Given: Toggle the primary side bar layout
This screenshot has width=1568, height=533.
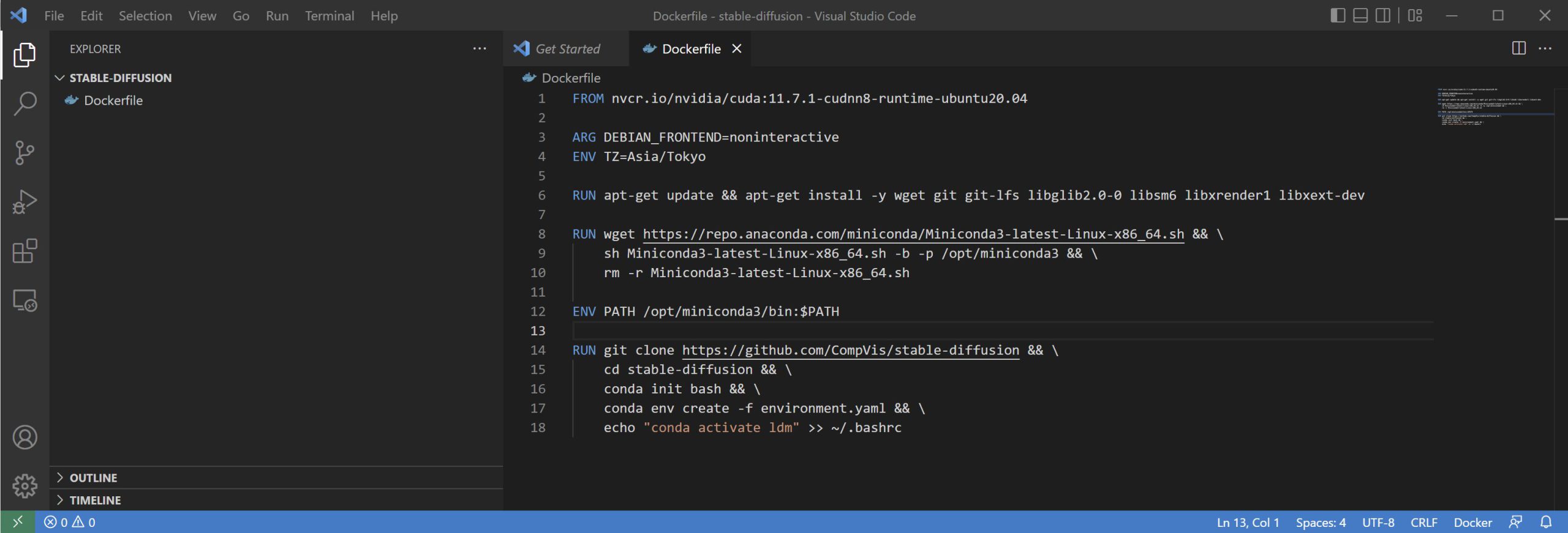Looking at the screenshot, I should pyautogui.click(x=1338, y=15).
